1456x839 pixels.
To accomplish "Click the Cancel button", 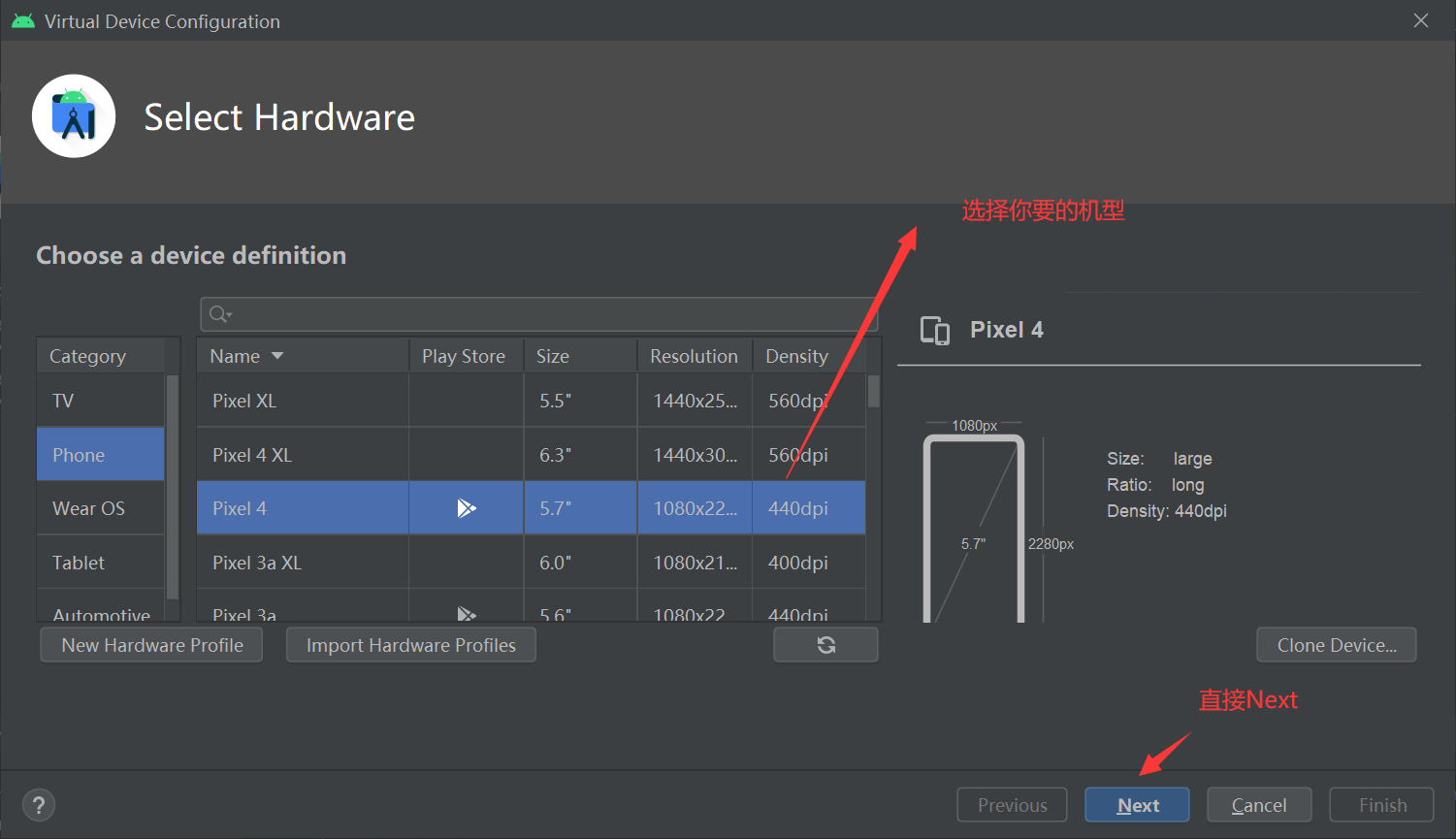I will [x=1259, y=805].
